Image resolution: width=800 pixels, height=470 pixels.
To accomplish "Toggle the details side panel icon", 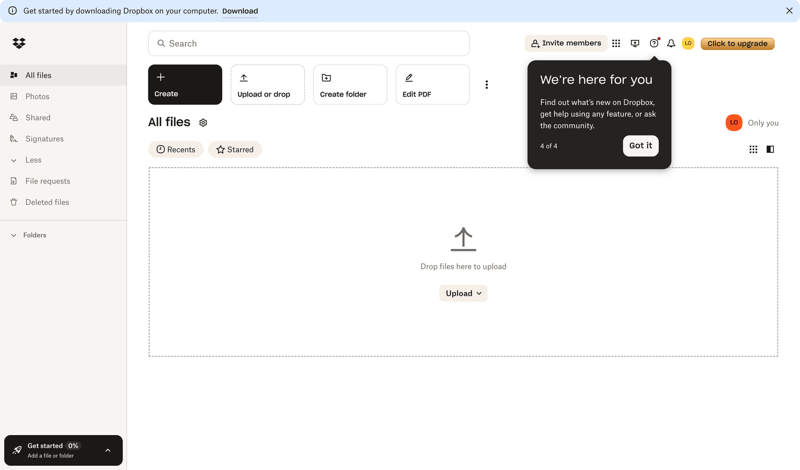I will tap(770, 149).
